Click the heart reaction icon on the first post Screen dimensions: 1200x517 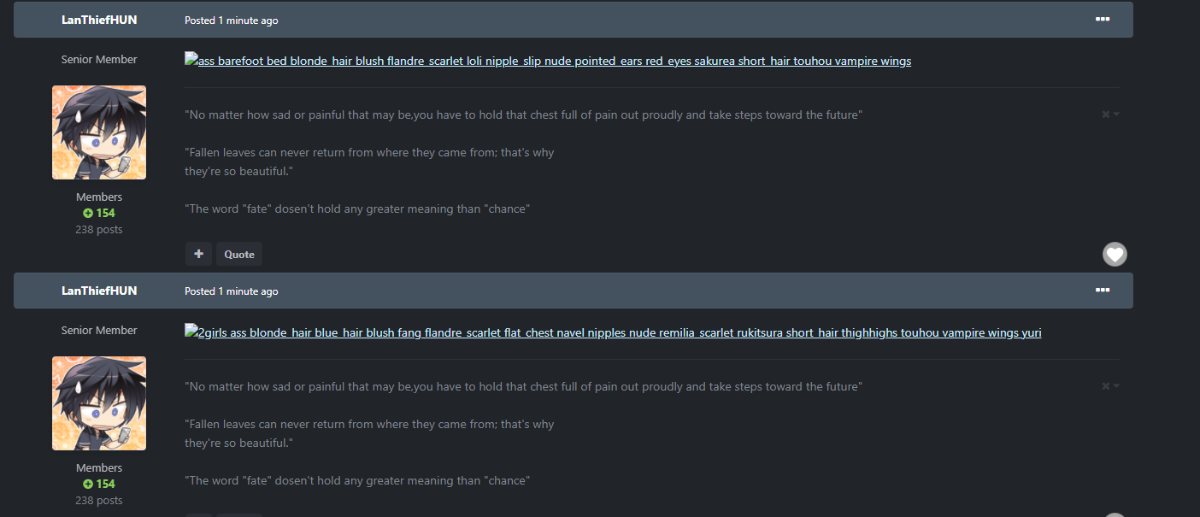click(x=1114, y=254)
